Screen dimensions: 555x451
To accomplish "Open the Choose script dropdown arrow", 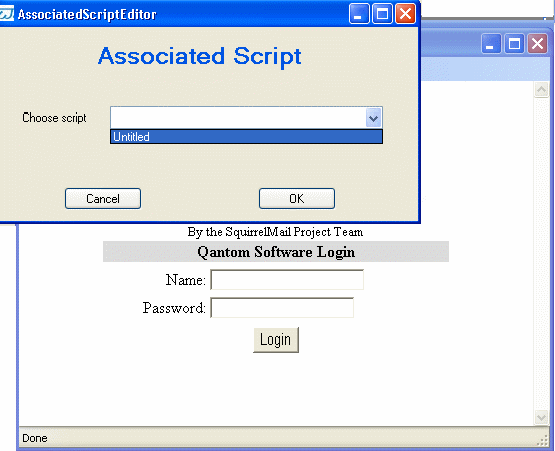I will [373, 118].
